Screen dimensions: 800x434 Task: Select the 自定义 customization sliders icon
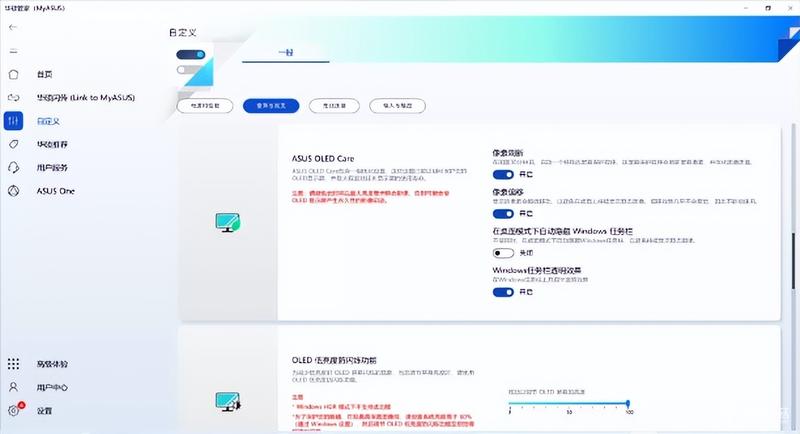[13, 121]
